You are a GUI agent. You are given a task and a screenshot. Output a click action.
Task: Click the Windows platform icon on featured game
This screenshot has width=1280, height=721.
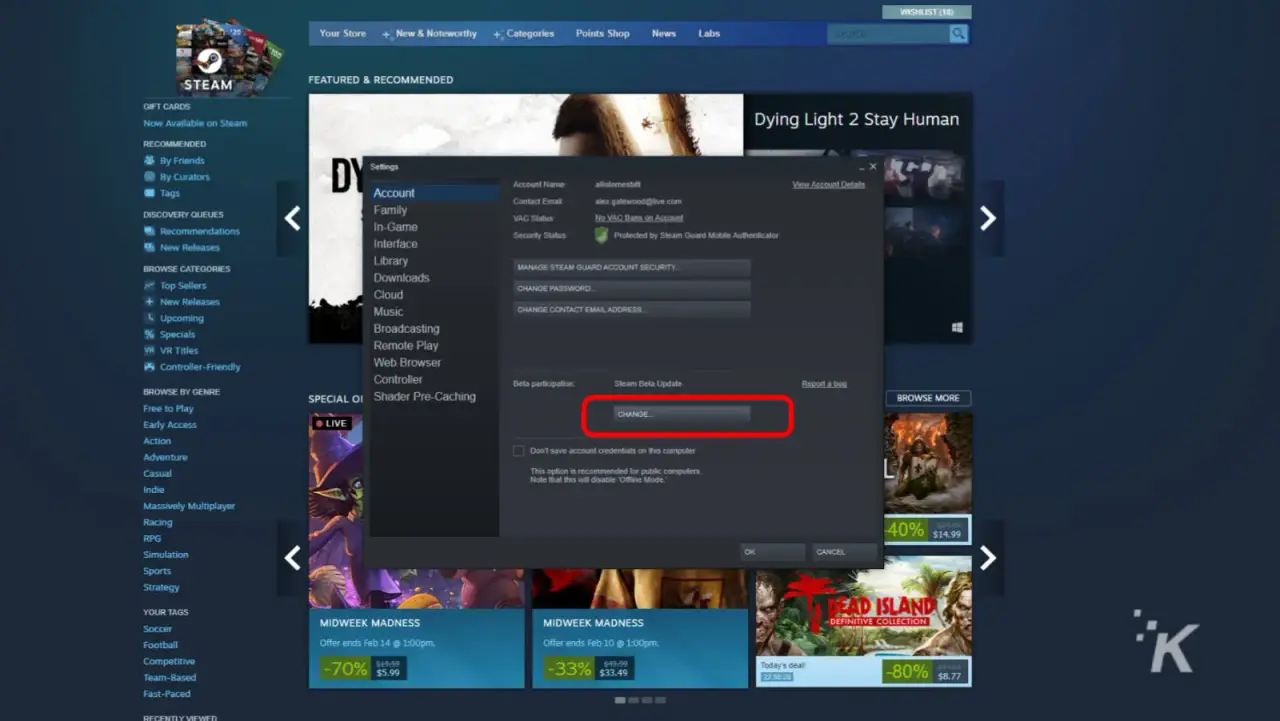coord(957,327)
